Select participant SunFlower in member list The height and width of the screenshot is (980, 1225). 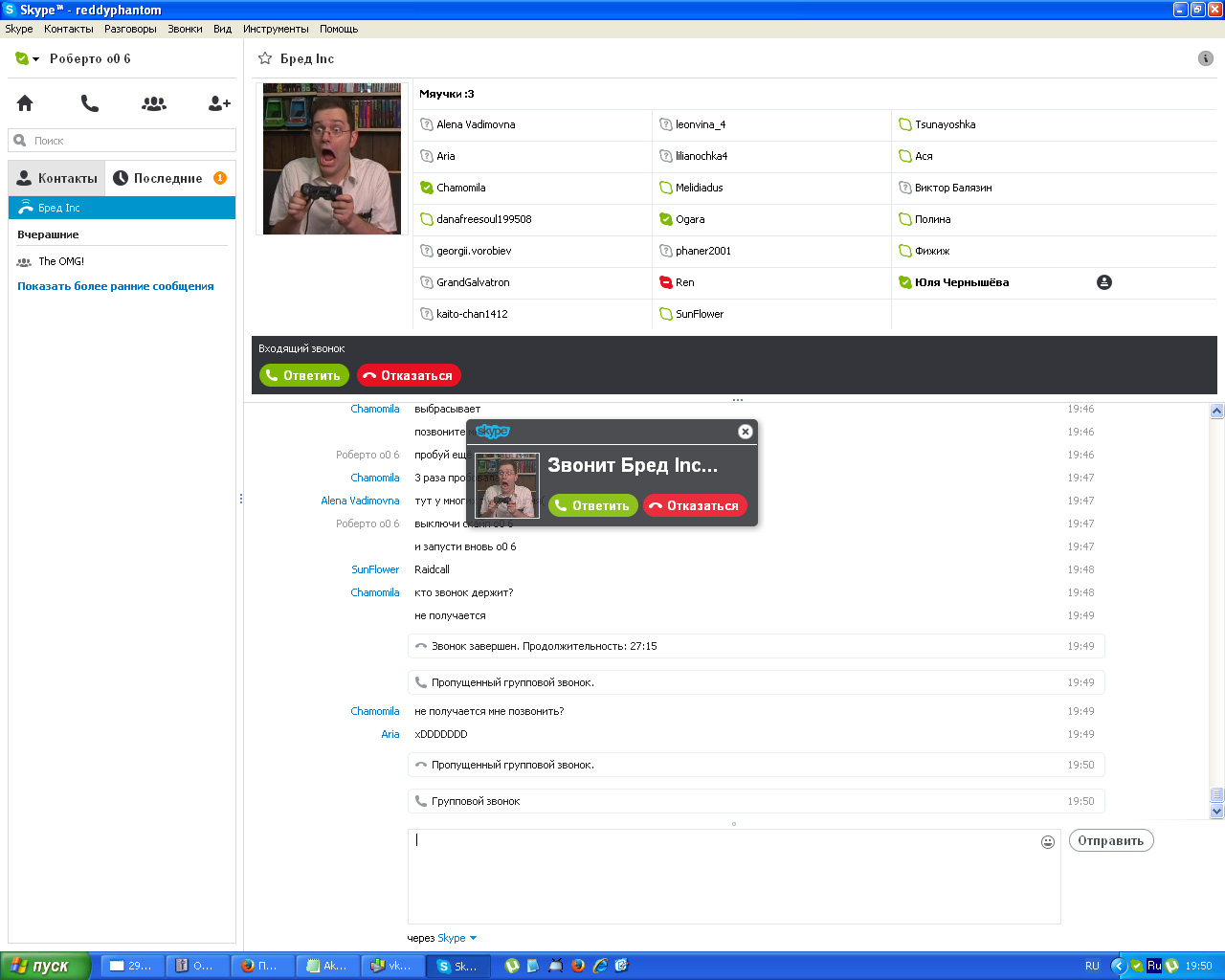click(700, 314)
